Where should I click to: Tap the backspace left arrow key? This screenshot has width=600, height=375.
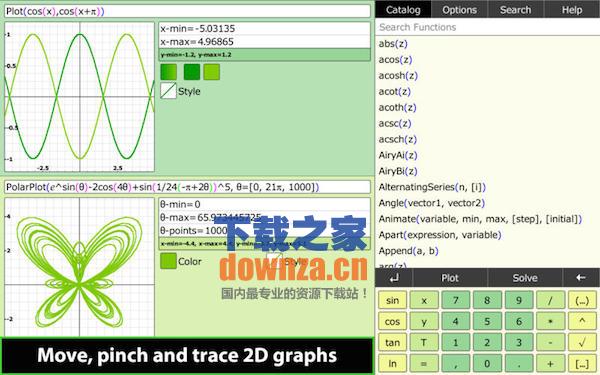(x=581, y=278)
